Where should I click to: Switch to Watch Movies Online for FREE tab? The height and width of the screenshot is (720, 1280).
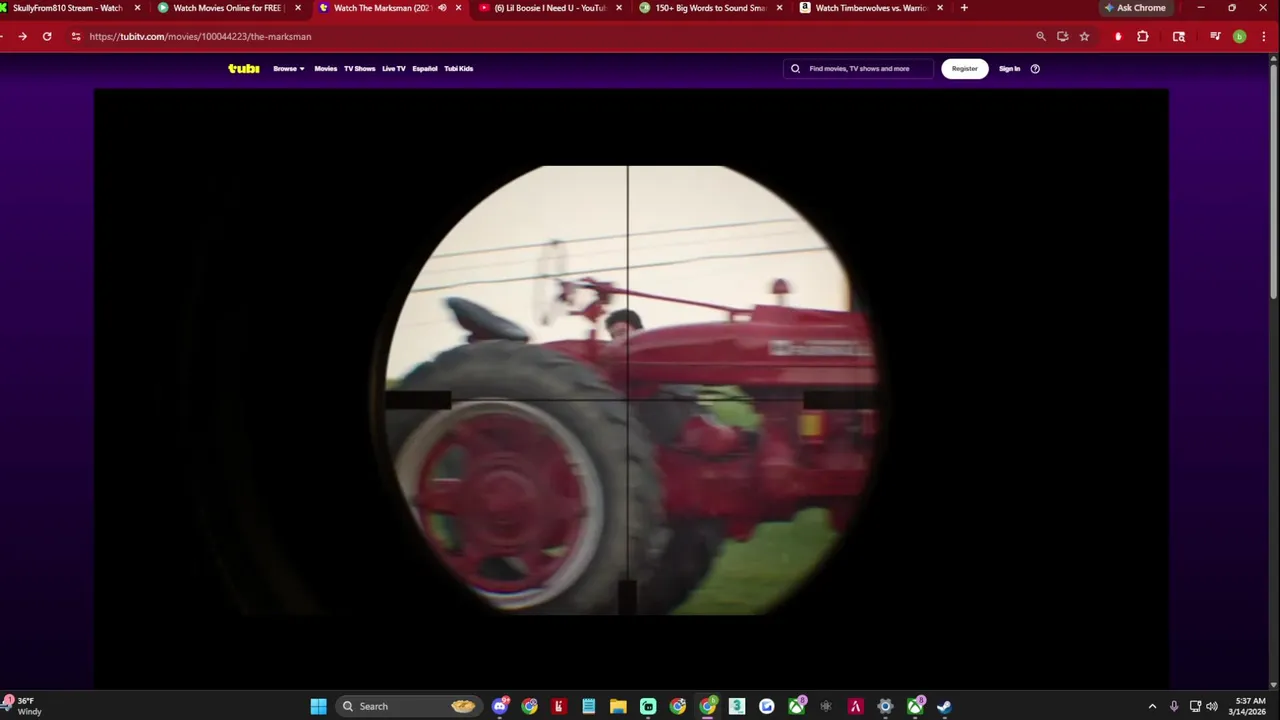coord(230,8)
